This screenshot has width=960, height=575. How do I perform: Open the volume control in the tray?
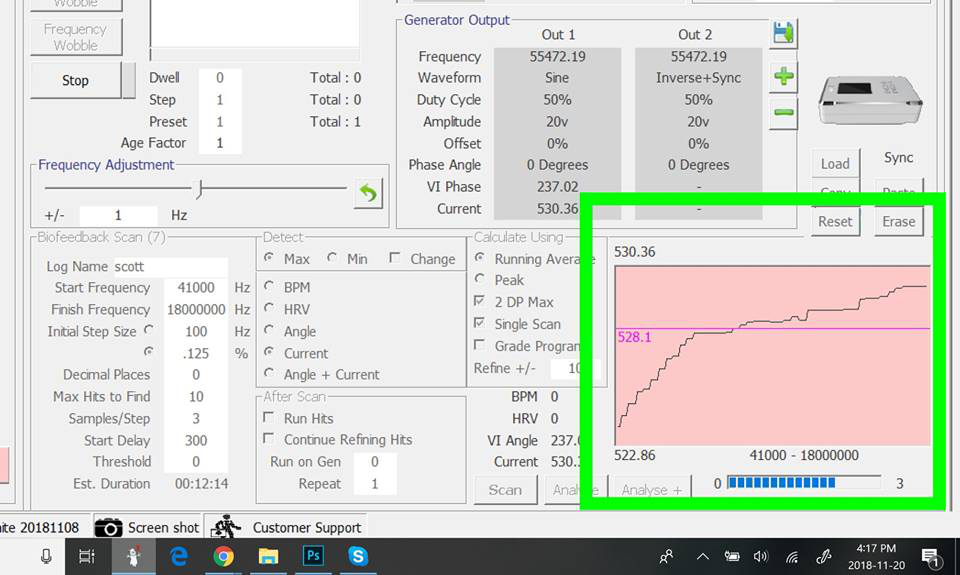click(x=760, y=556)
